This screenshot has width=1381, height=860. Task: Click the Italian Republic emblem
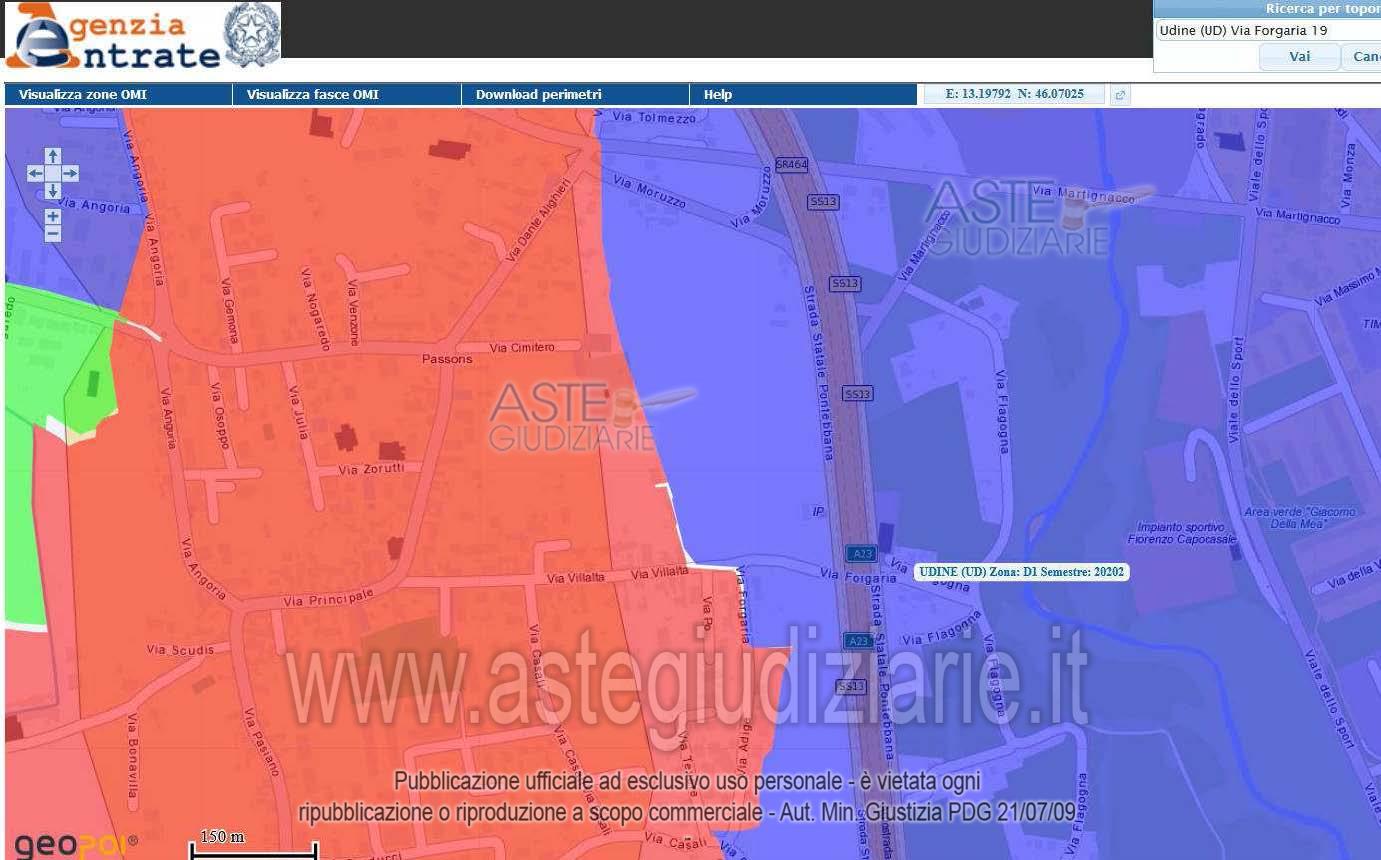point(252,34)
